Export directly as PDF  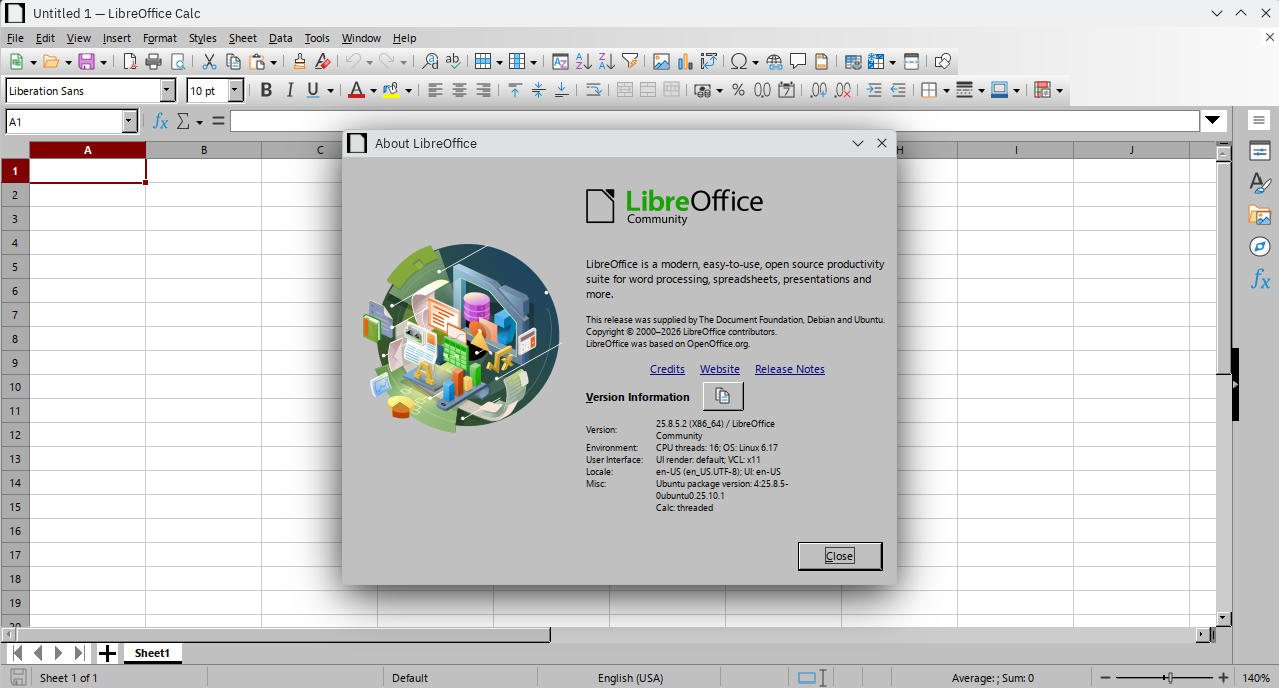click(130, 62)
